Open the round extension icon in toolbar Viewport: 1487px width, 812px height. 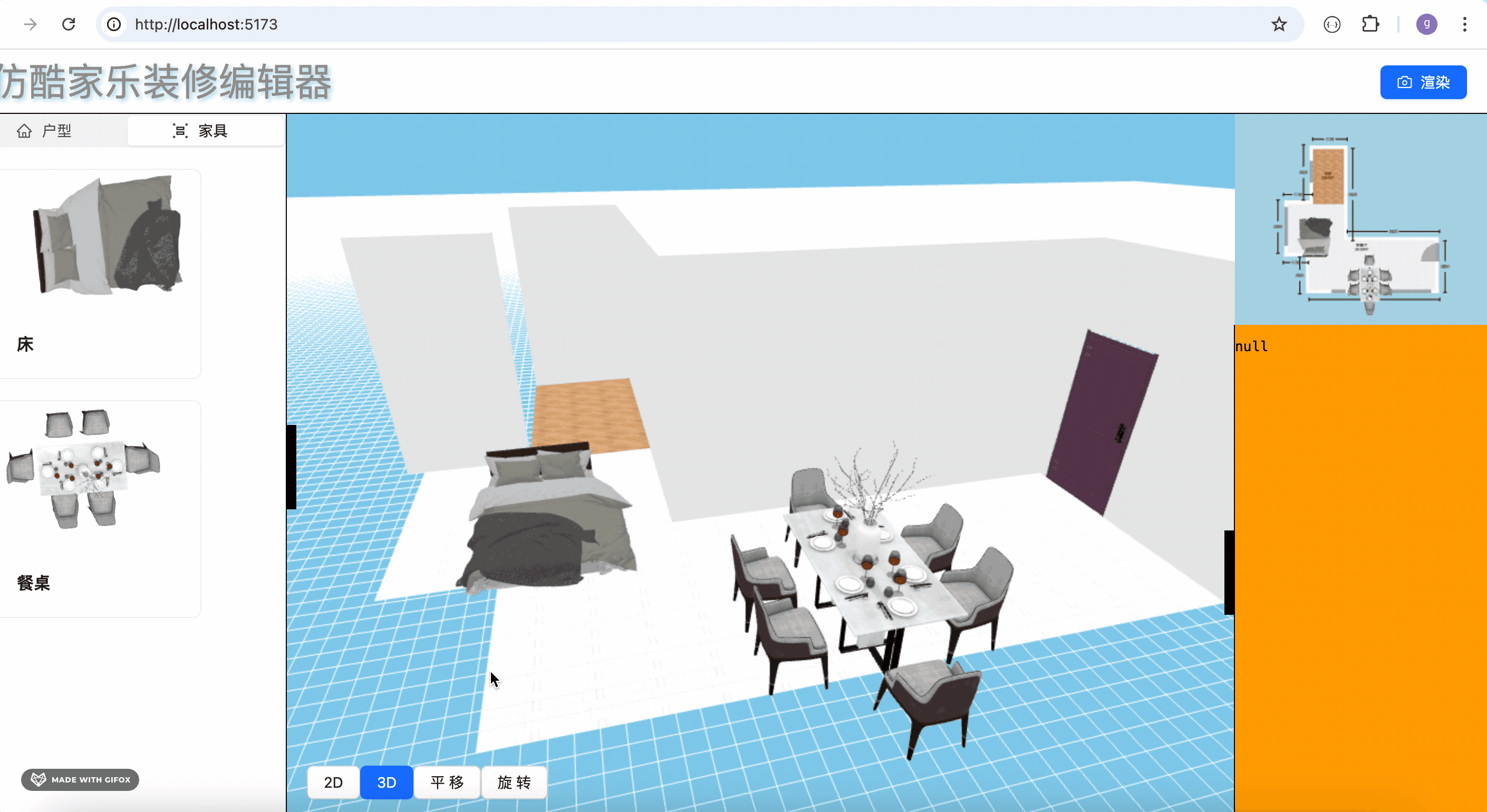[x=1332, y=24]
